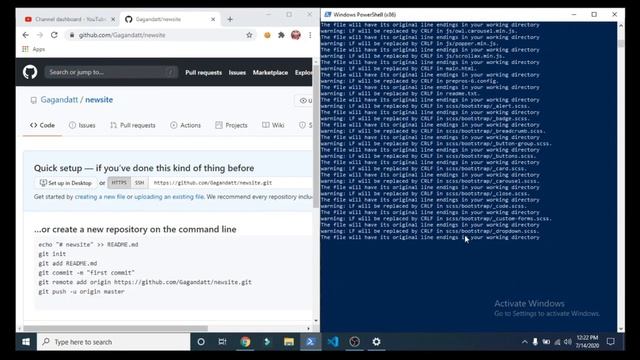The width and height of the screenshot is (640, 360).
Task: Go forward in Chrome browser
Action: point(40,35)
